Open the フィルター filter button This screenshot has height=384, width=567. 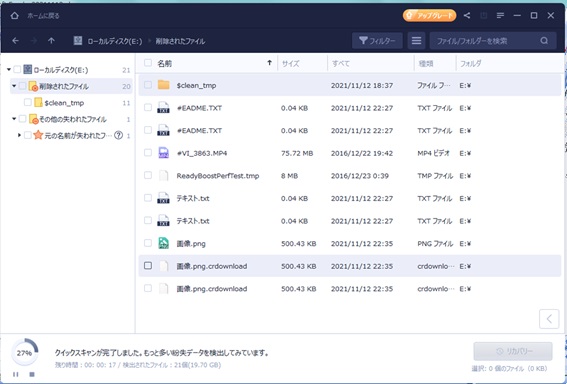coord(377,41)
